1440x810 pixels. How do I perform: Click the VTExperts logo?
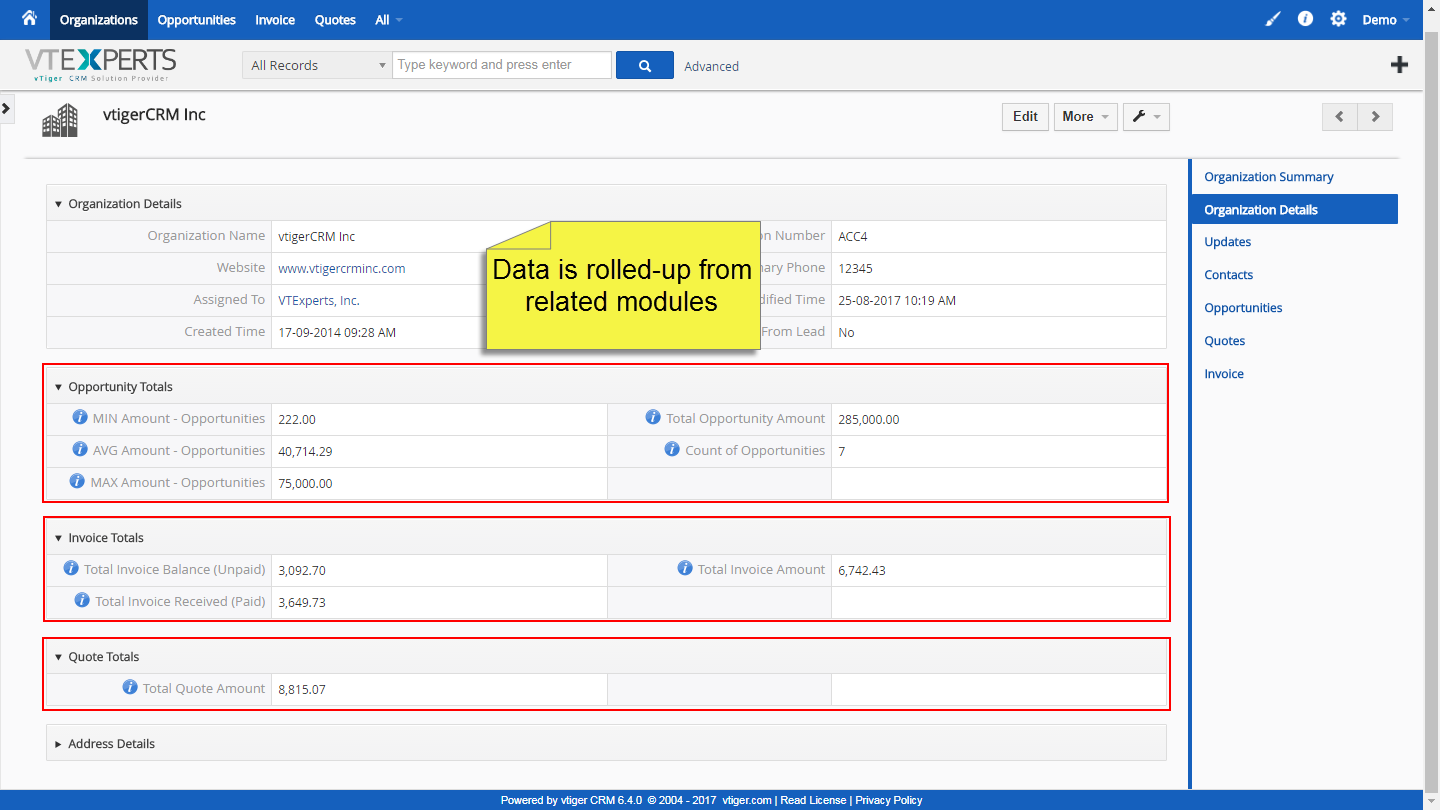click(100, 65)
